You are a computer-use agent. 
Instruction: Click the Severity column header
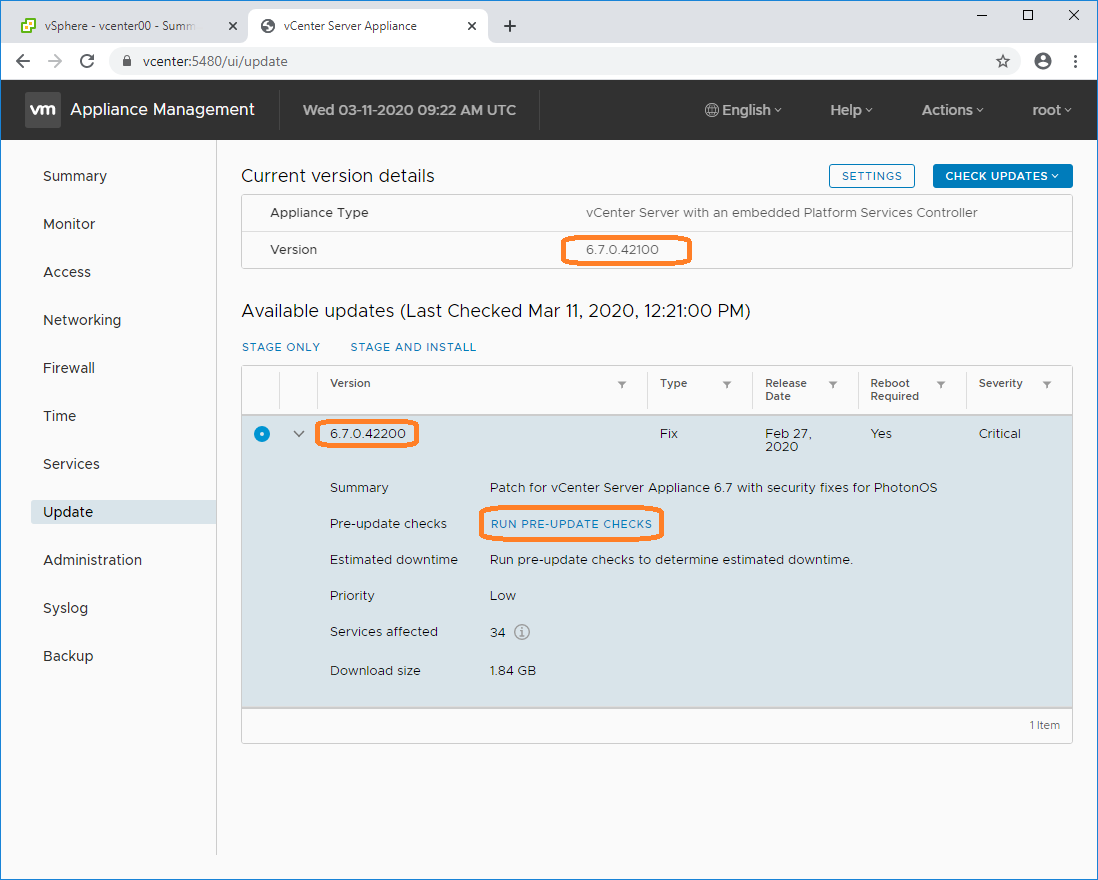pyautogui.click(x=1001, y=384)
